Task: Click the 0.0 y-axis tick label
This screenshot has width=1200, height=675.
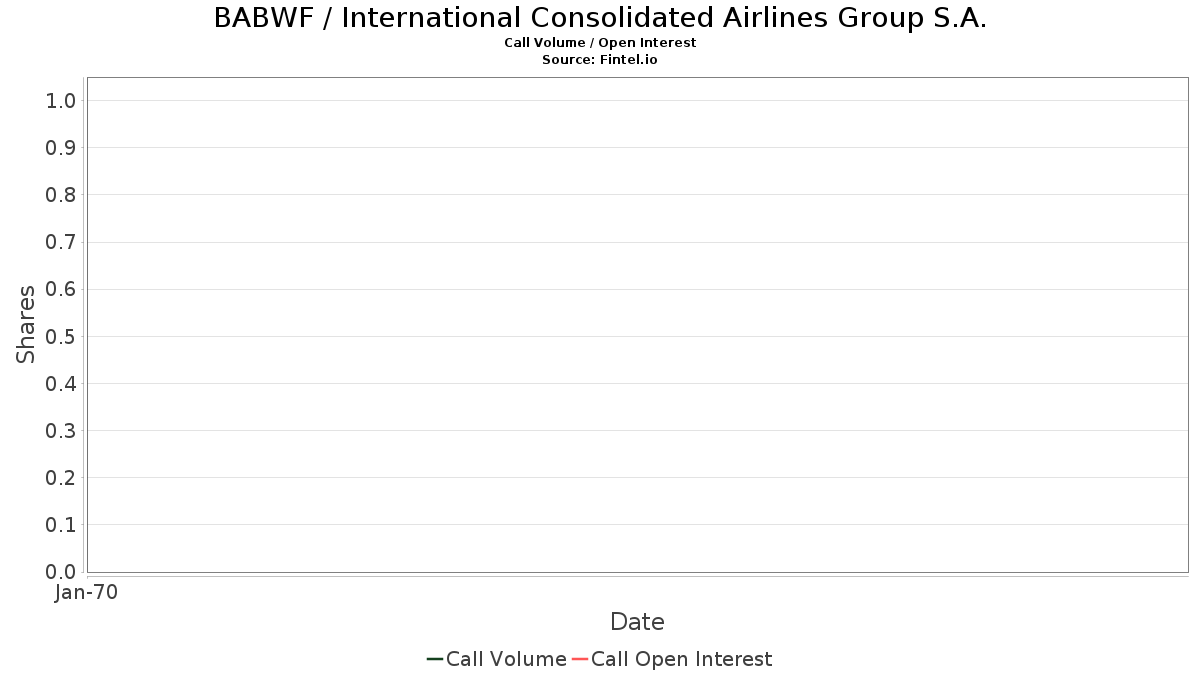Action: click(61, 572)
